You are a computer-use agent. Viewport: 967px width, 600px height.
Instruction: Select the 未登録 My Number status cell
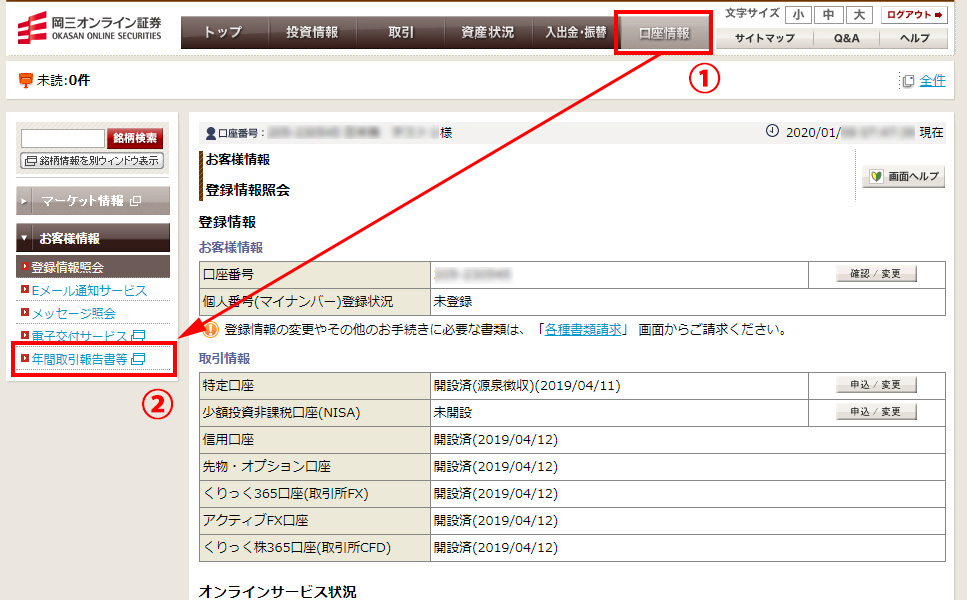(688, 302)
